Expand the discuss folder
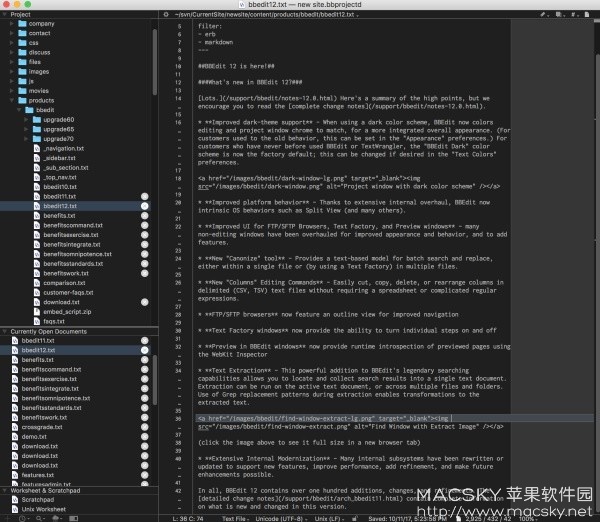The height and width of the screenshot is (522, 600). (11, 52)
